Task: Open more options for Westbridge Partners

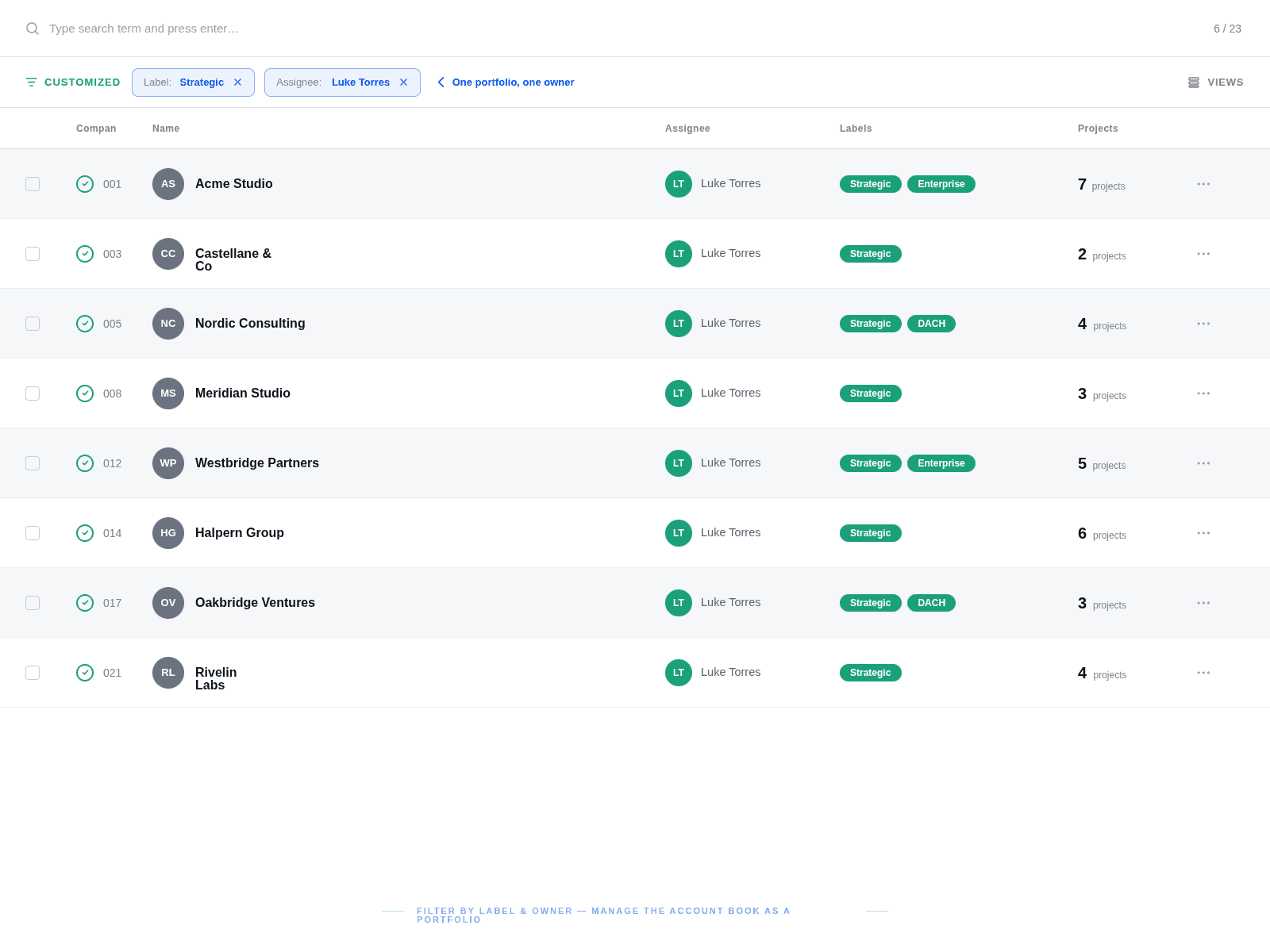Action: pos(1203,463)
